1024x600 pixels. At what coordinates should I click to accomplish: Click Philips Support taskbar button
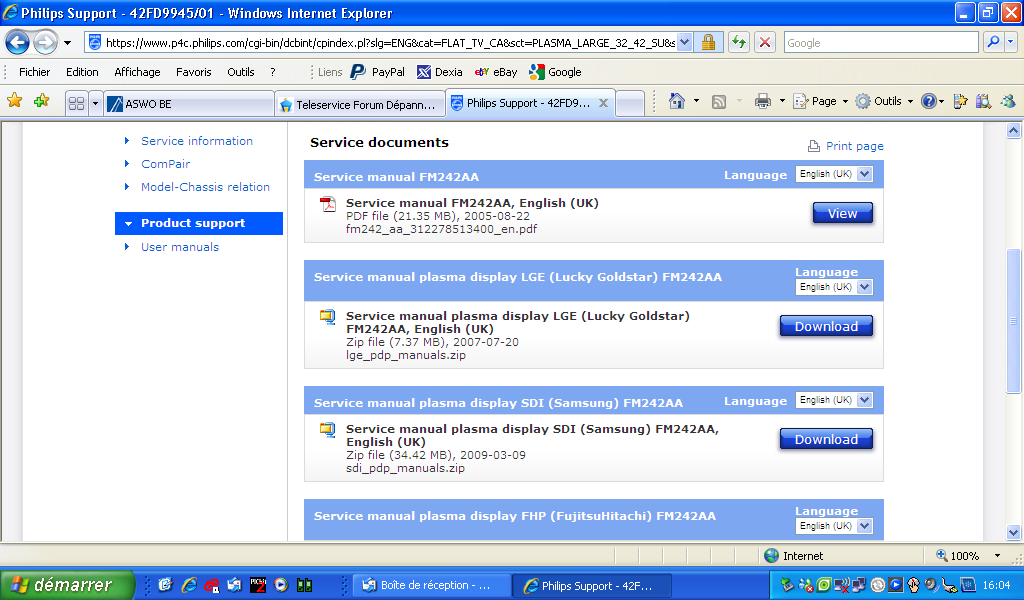(592, 586)
